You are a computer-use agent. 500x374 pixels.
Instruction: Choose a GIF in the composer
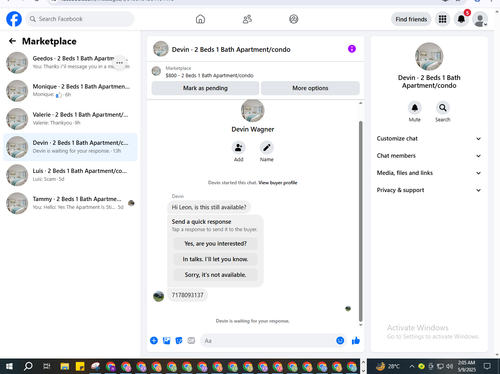tap(191, 340)
